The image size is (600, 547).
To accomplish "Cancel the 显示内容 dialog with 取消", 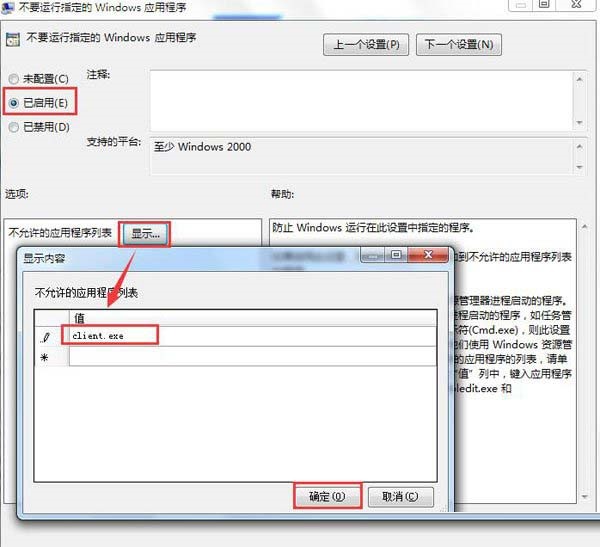I will tap(400, 496).
